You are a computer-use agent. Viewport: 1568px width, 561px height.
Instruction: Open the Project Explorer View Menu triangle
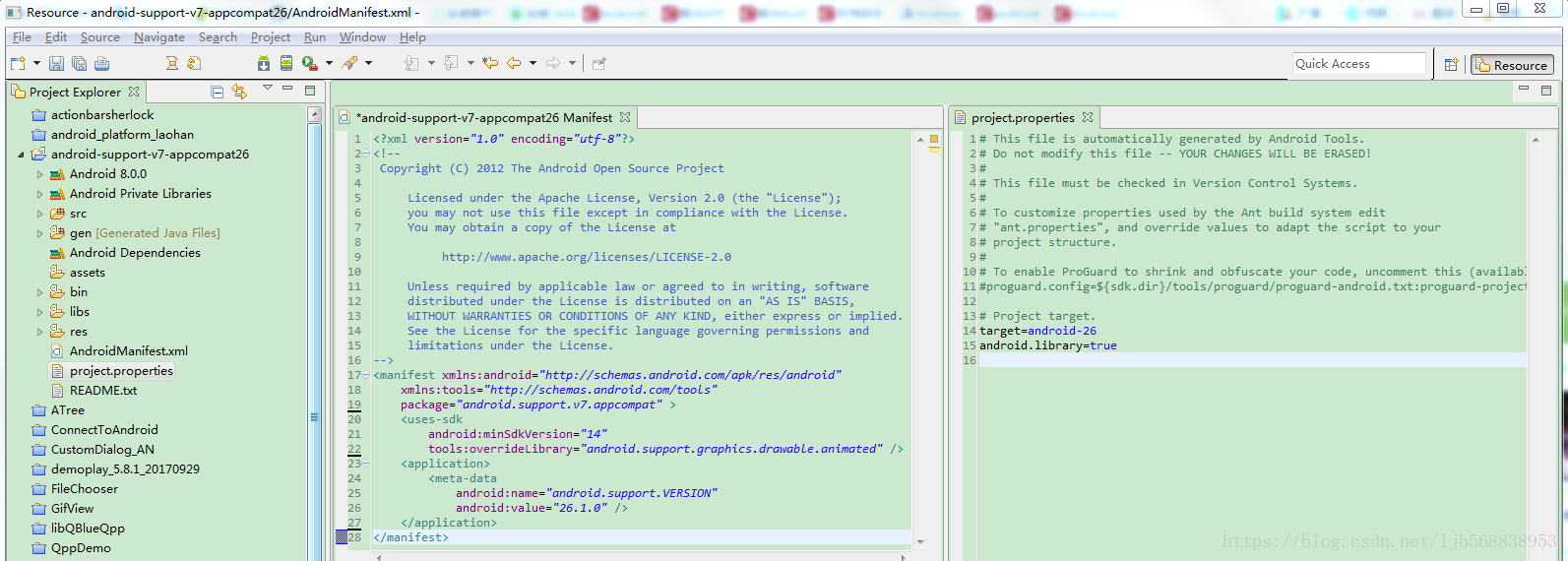click(x=267, y=89)
